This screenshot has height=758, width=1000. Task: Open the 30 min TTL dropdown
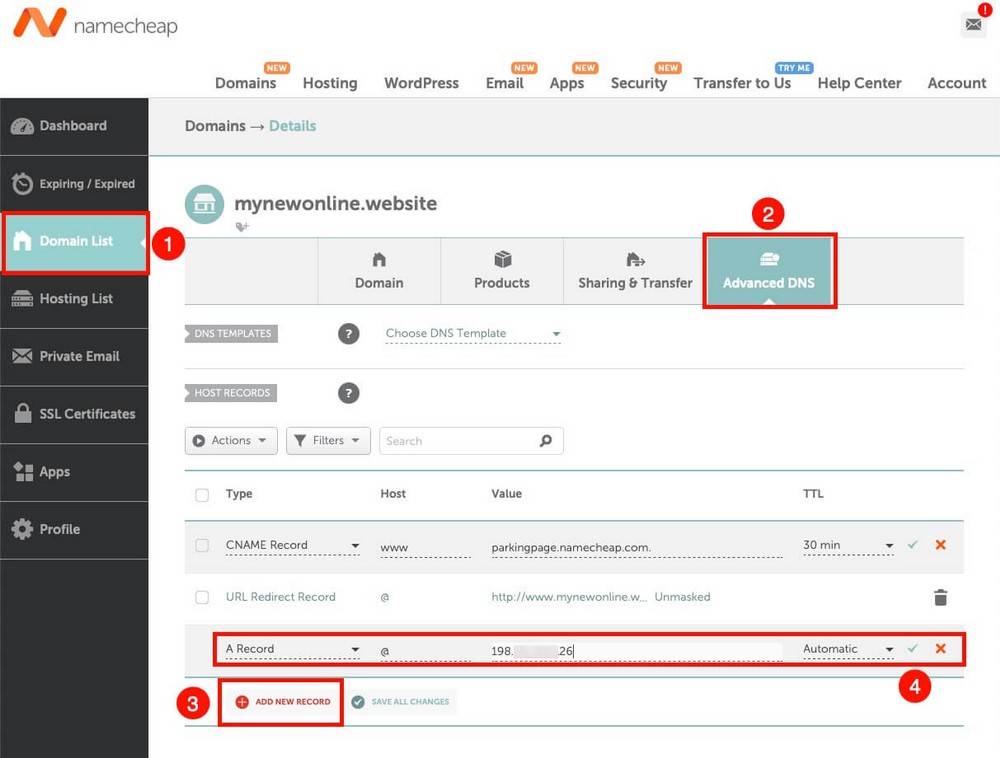pos(848,545)
